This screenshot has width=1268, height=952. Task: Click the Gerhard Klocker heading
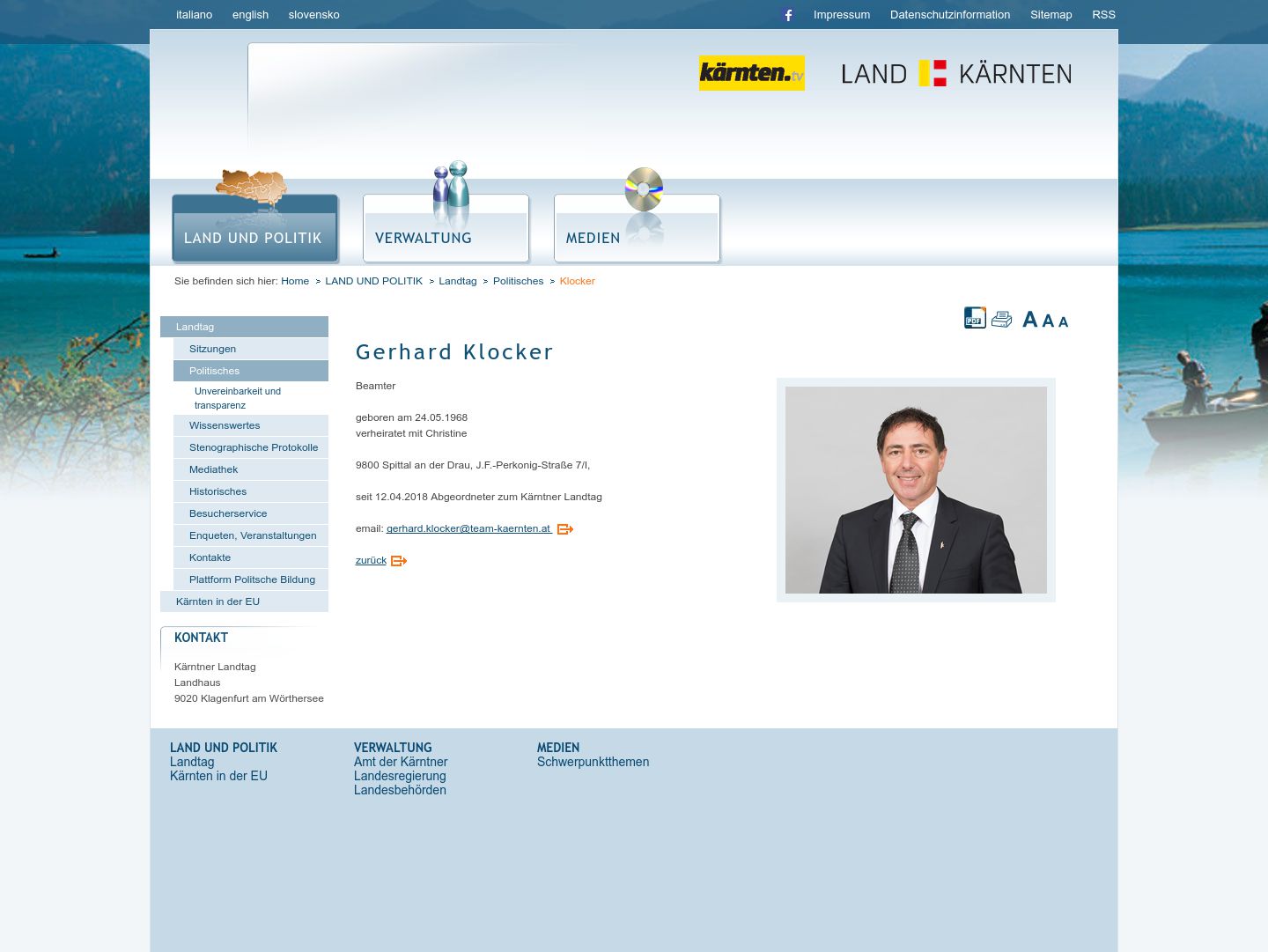coord(454,352)
